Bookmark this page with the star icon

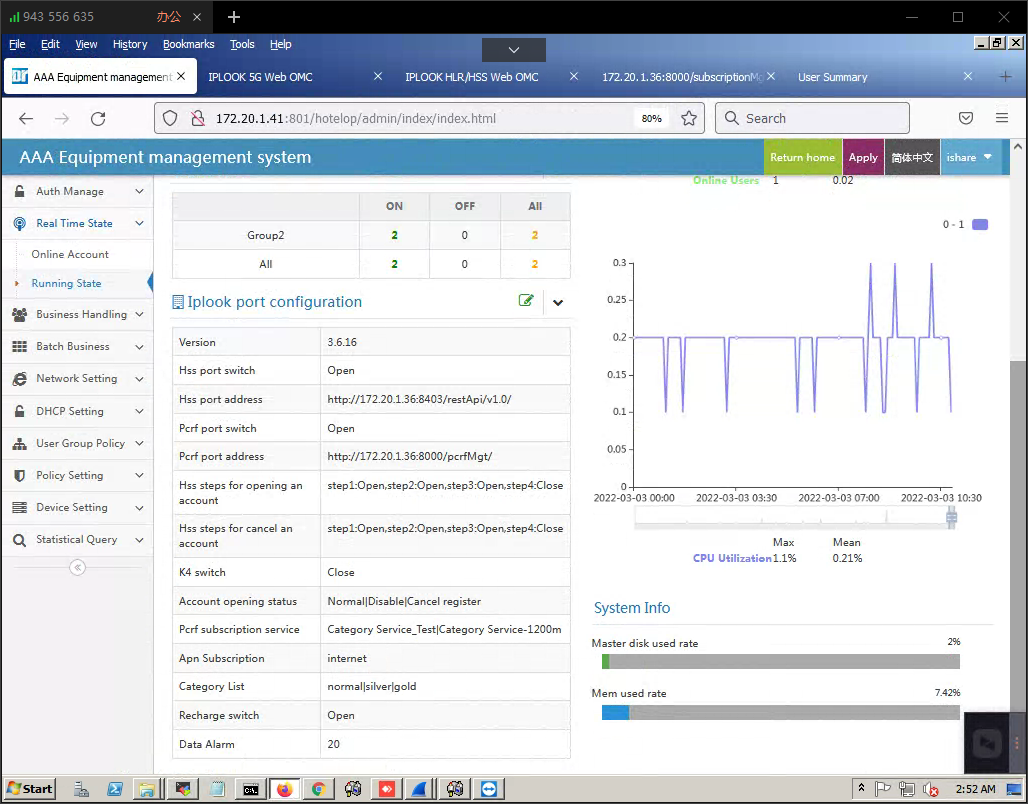click(689, 118)
